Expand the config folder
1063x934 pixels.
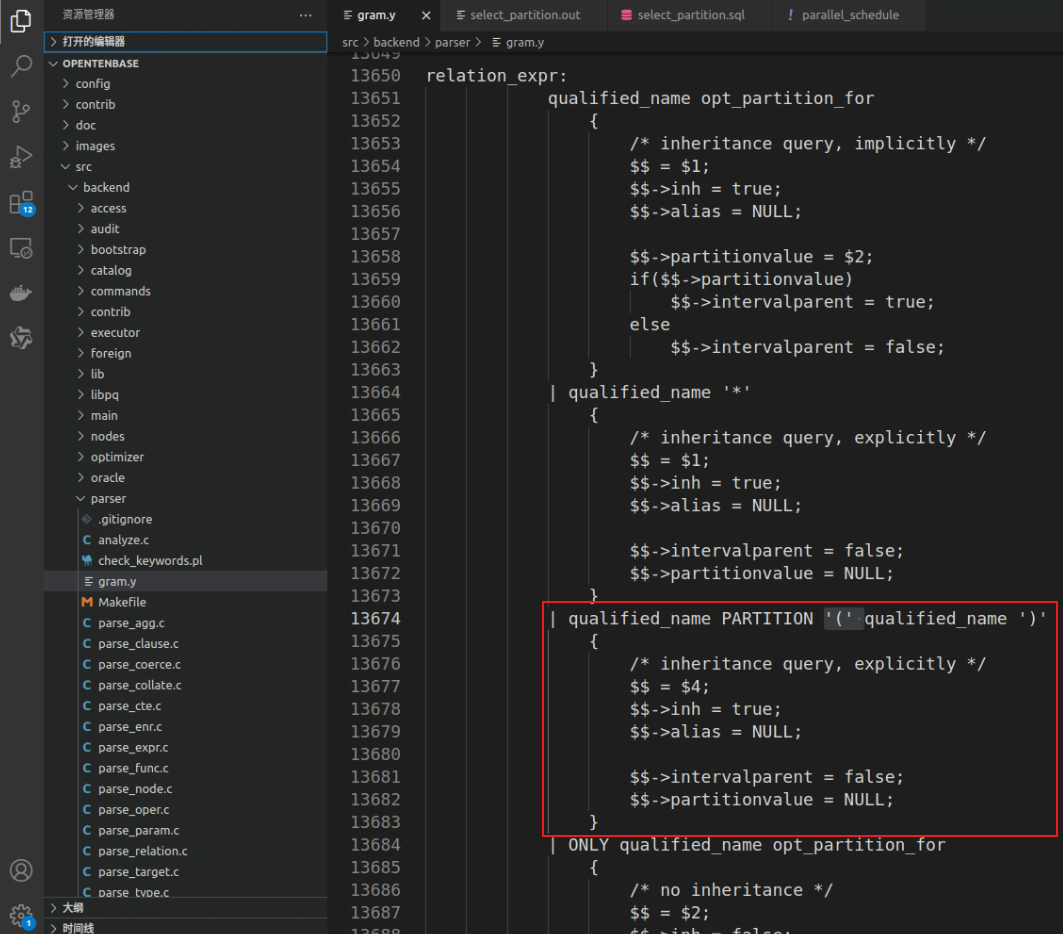coord(186,83)
